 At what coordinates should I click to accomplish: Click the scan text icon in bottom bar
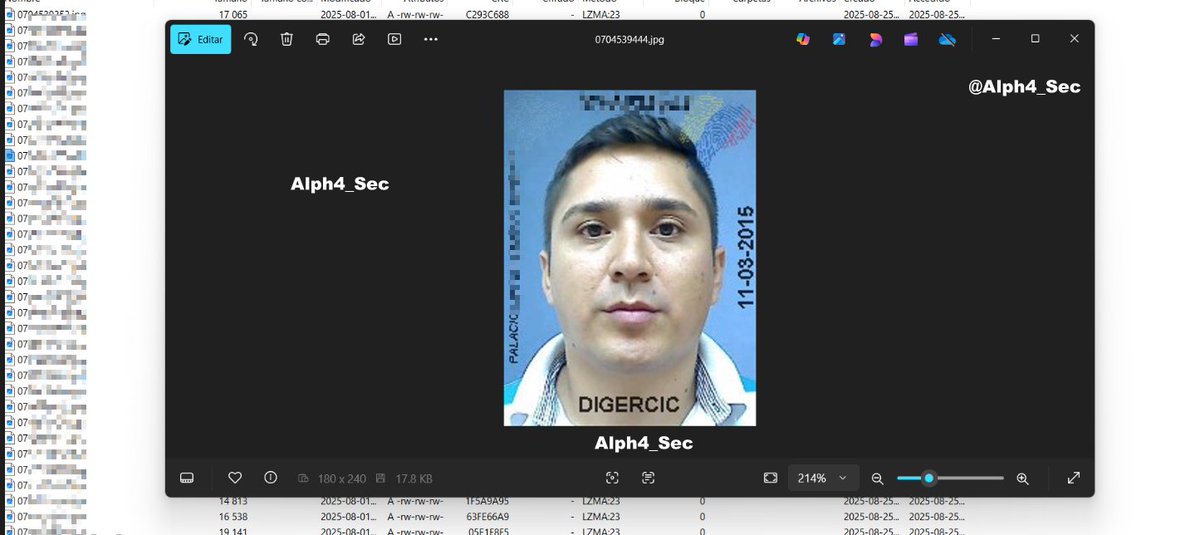point(648,478)
